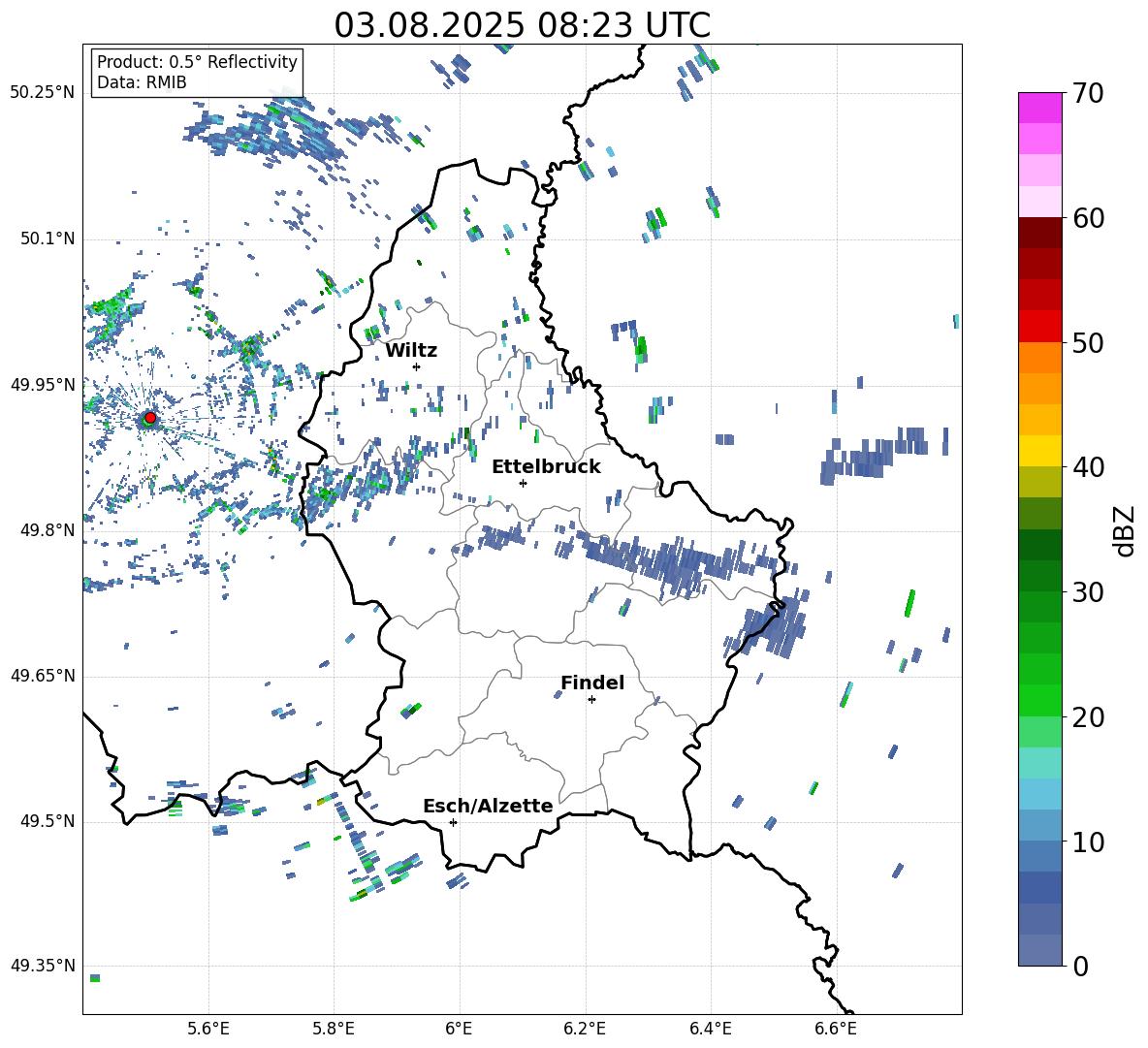Click 'Product: 0.5° Reflectivity' text
Screen dimensions: 1148x1048
(197, 61)
